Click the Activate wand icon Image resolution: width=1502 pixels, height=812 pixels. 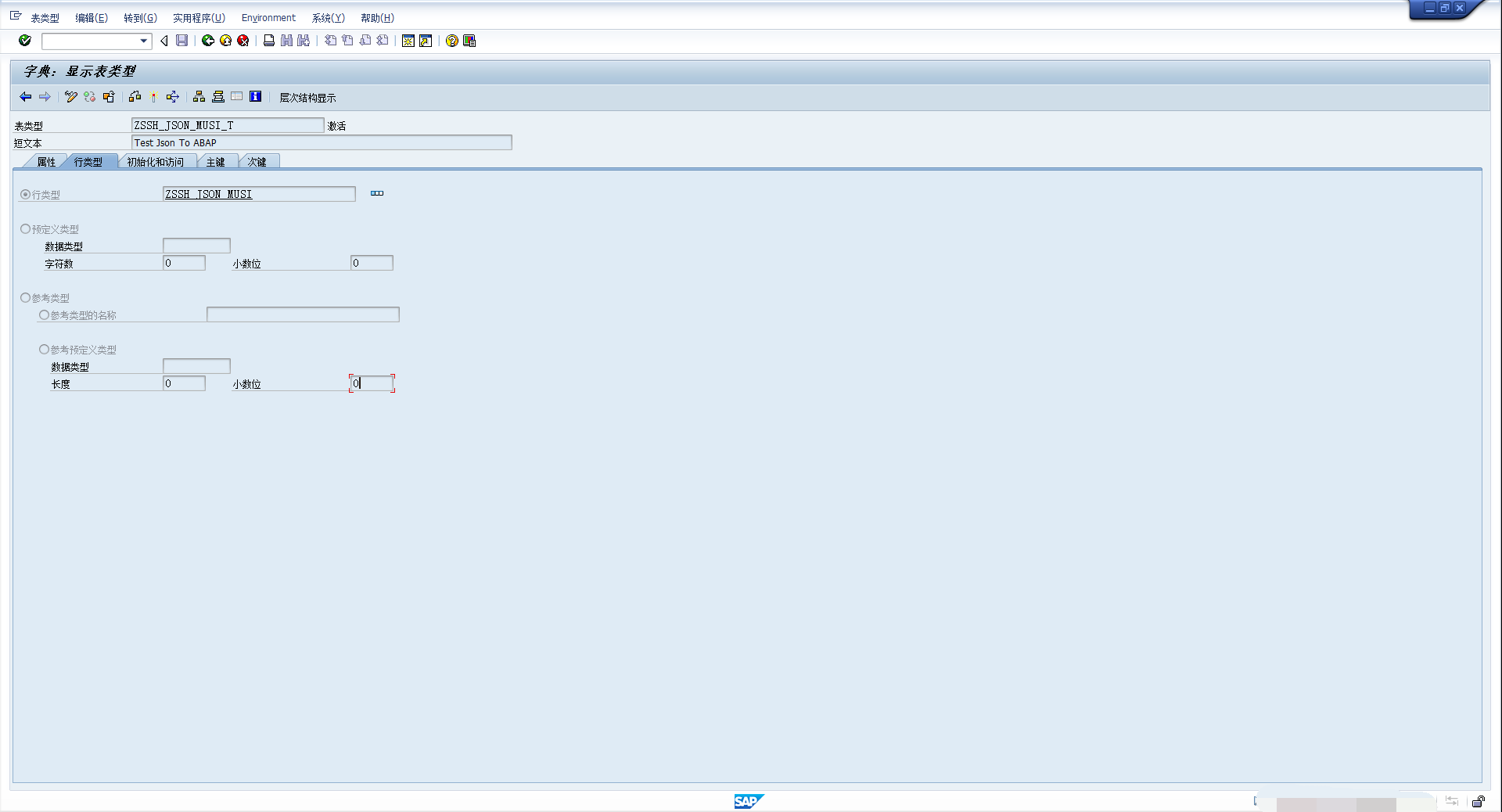(154, 97)
